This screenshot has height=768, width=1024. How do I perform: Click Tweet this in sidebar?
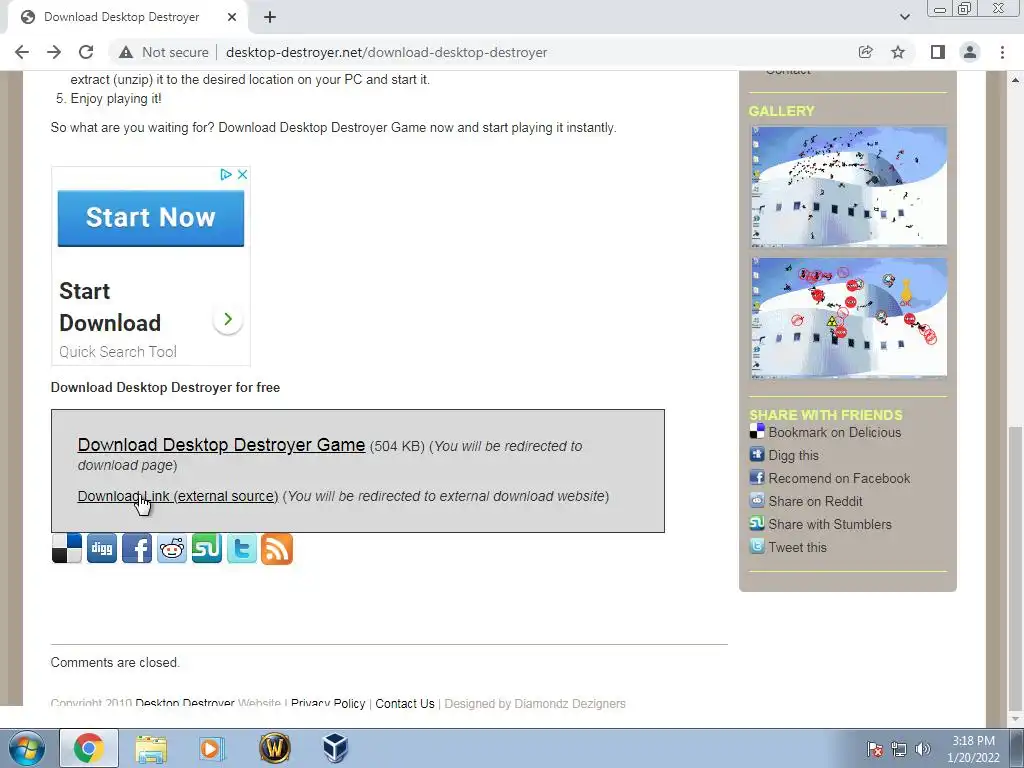(797, 547)
